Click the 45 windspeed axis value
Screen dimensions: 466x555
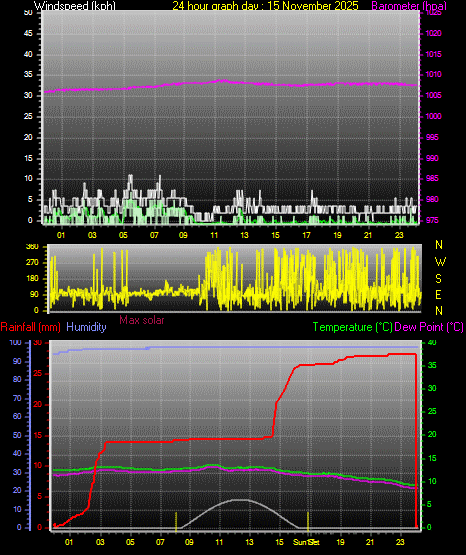[x=28, y=33]
